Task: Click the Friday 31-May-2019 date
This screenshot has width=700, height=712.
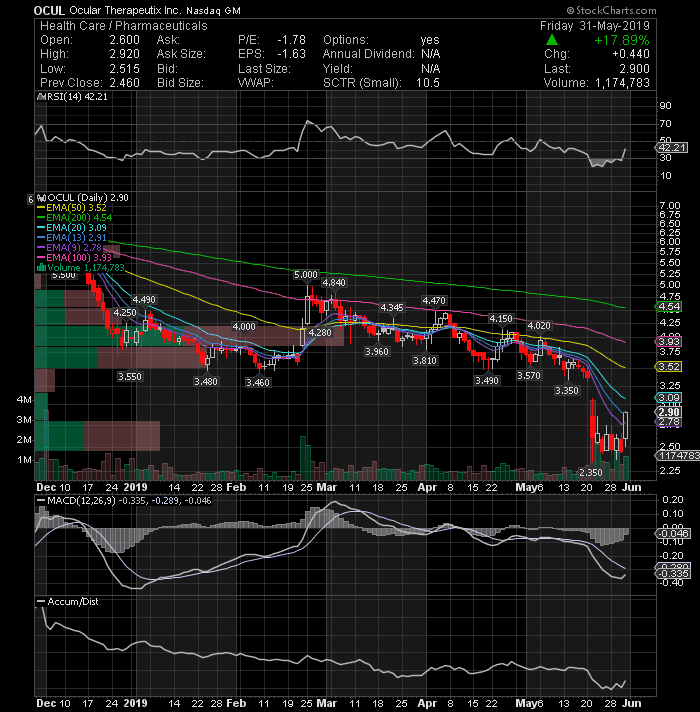Action: pos(595,26)
